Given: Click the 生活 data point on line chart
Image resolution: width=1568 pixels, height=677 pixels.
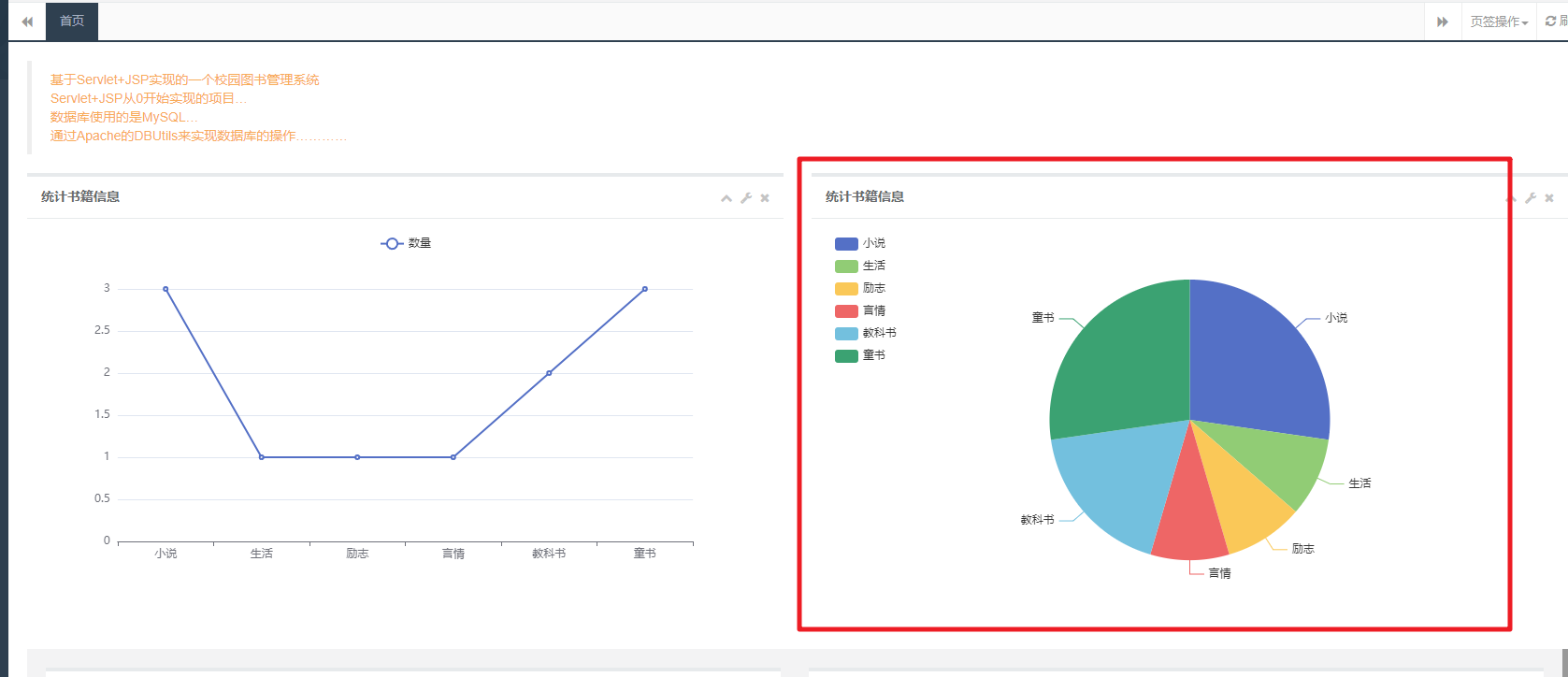Looking at the screenshot, I should pyautogui.click(x=262, y=457).
